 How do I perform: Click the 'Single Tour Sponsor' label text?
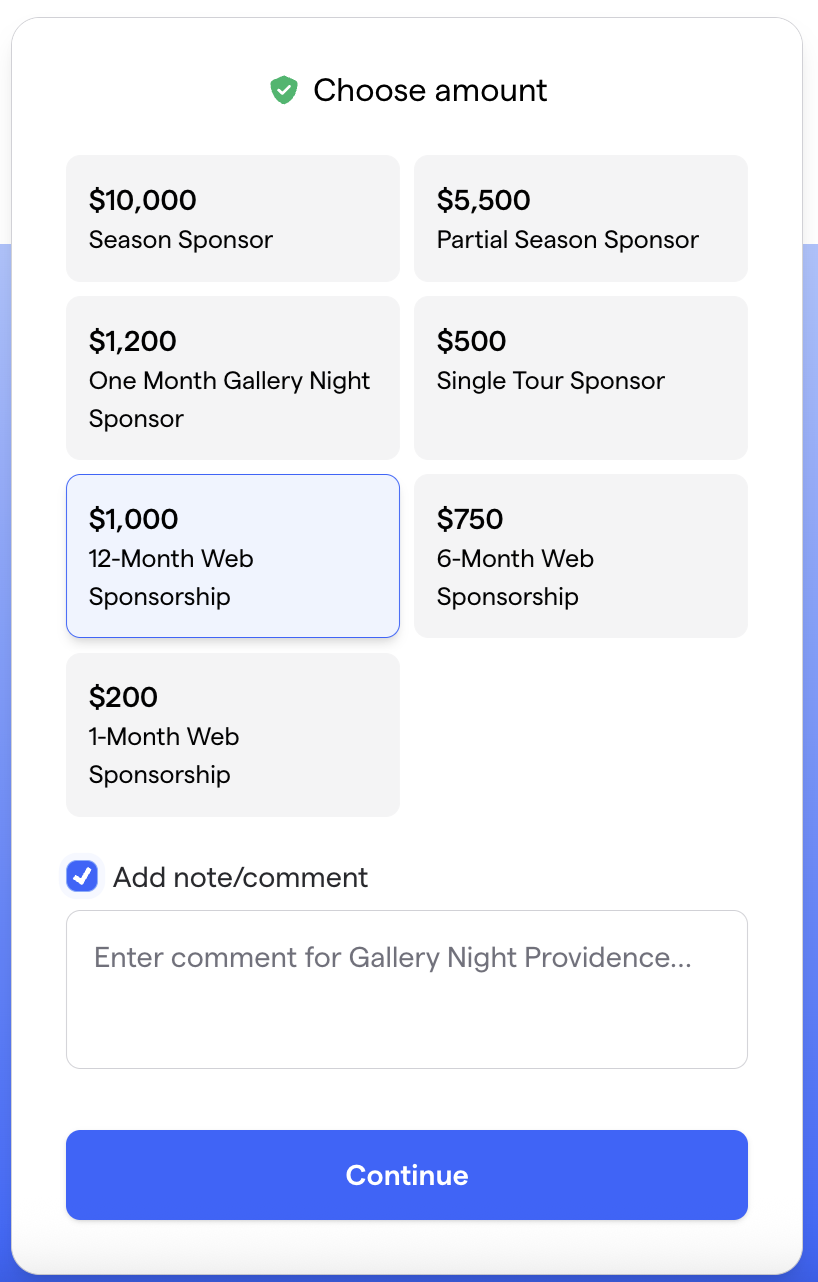coord(550,381)
